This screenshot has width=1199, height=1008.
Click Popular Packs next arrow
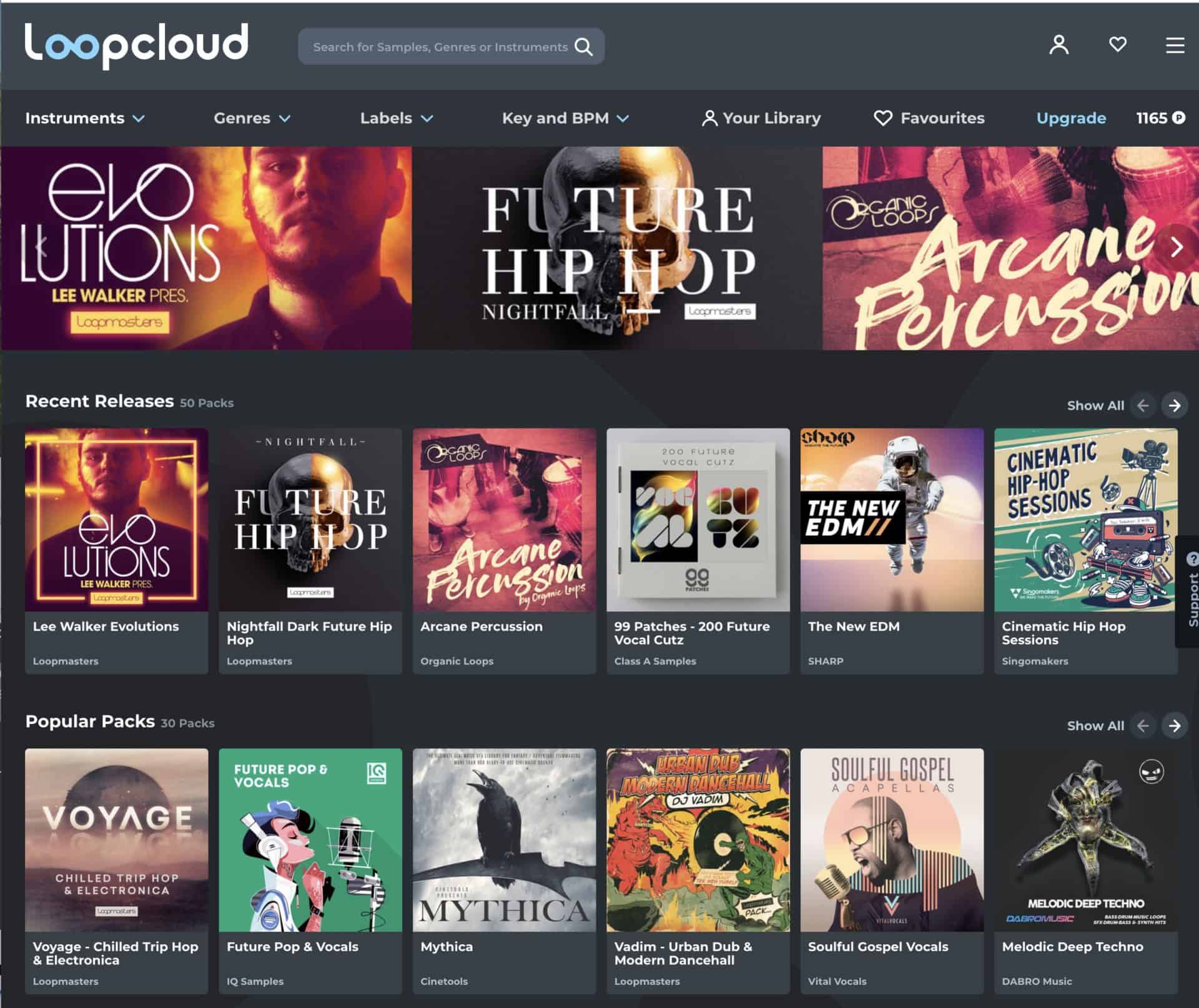coord(1175,726)
